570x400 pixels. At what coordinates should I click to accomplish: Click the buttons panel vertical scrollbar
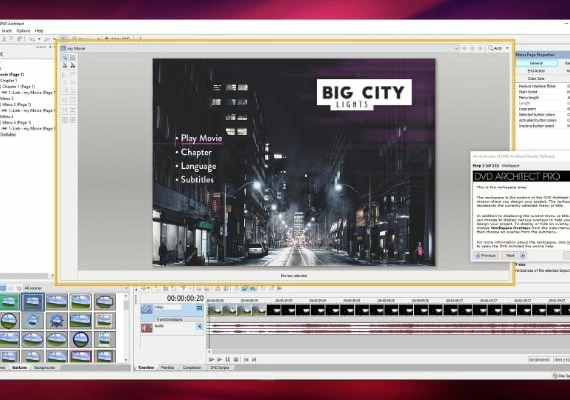(126, 327)
